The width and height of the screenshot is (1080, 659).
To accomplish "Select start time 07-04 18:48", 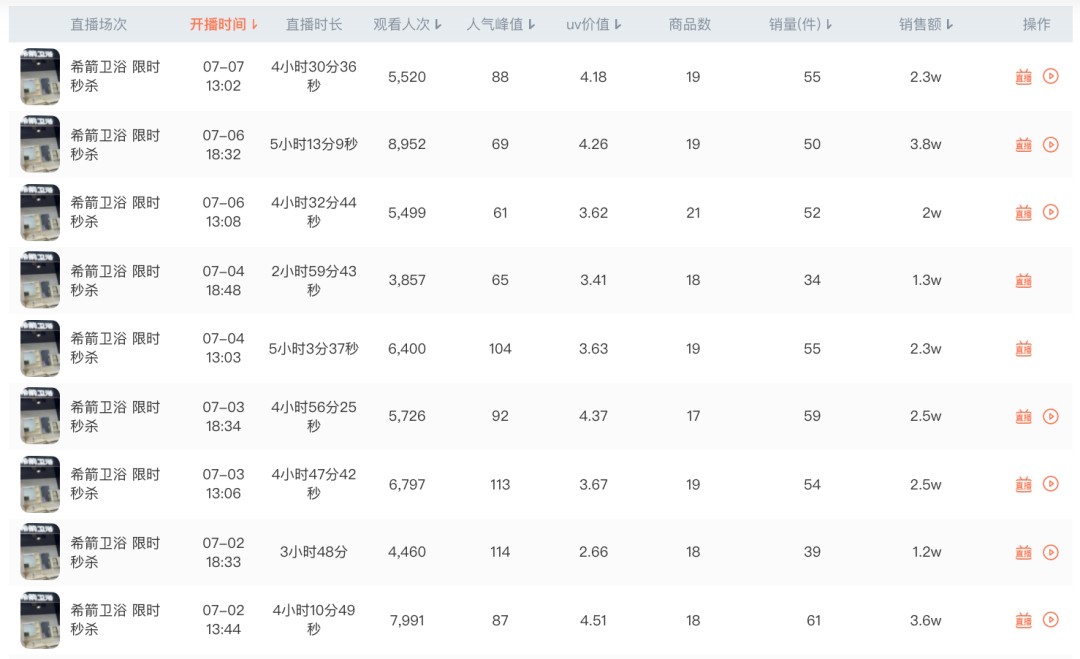I will coord(223,280).
